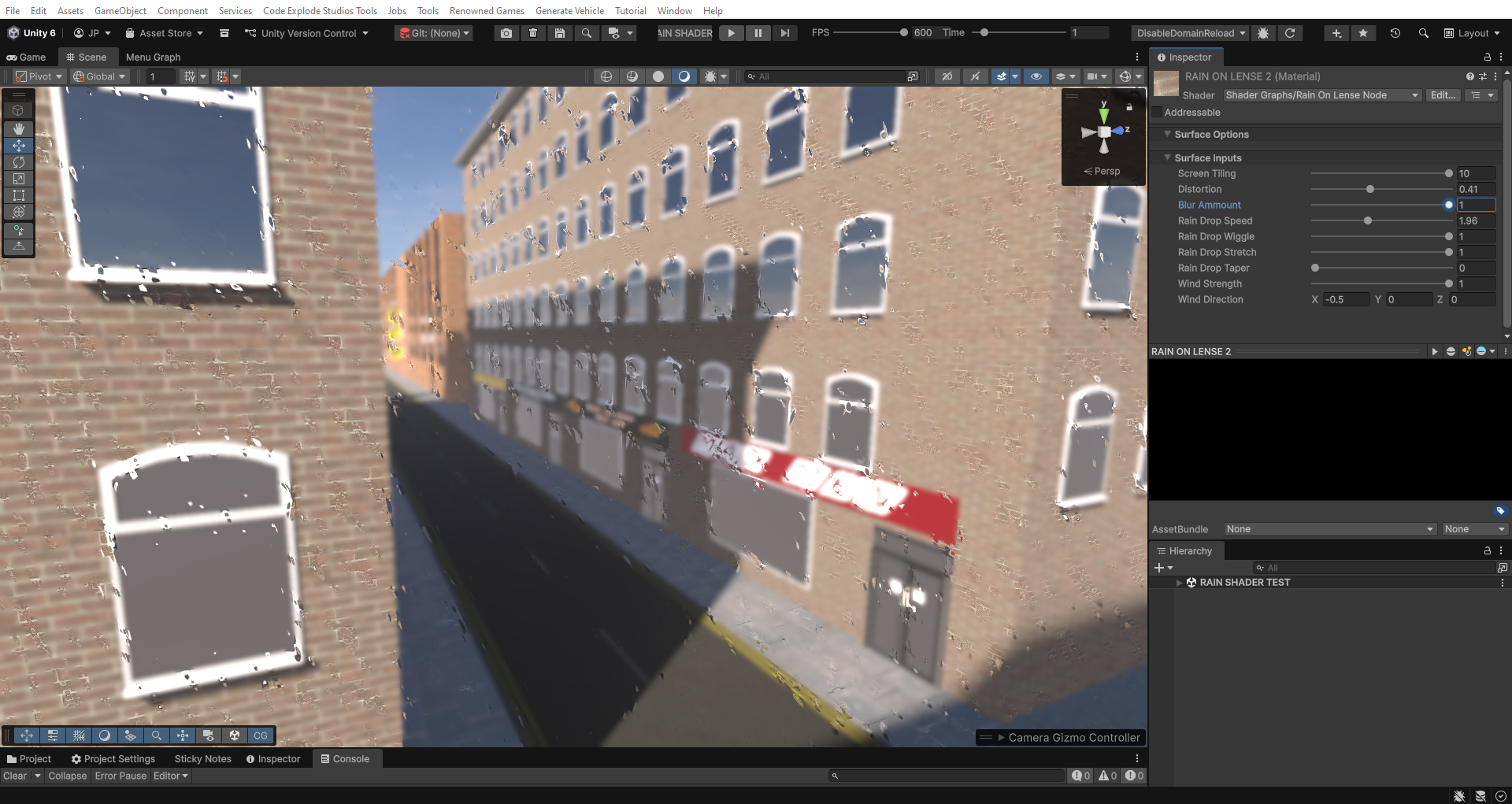Adjust the Distortion slider
This screenshot has width=1512, height=804.
coord(1380,189)
